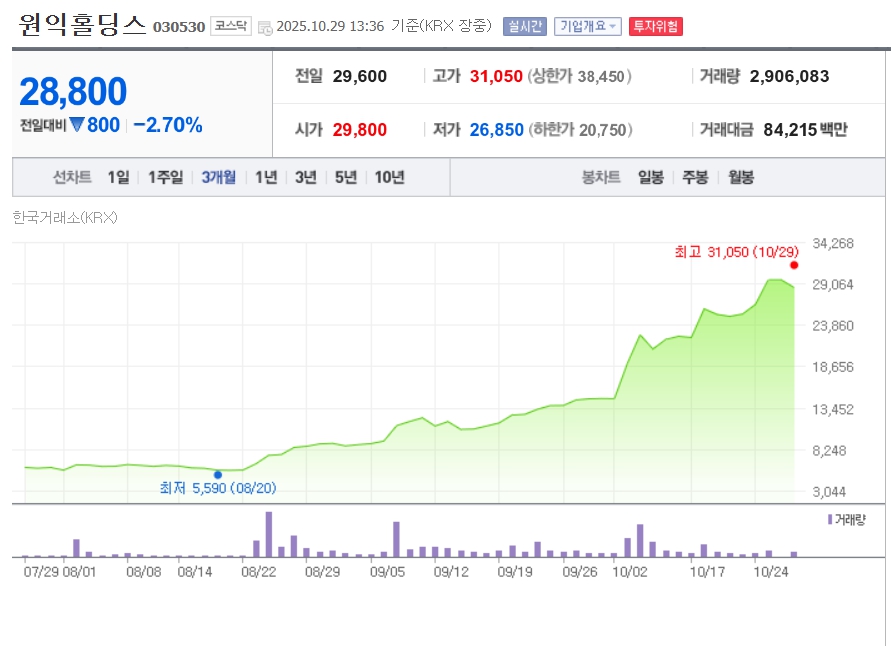The height and width of the screenshot is (646, 891).
Task: Switch line chart to 1일 view
Action: tap(118, 177)
